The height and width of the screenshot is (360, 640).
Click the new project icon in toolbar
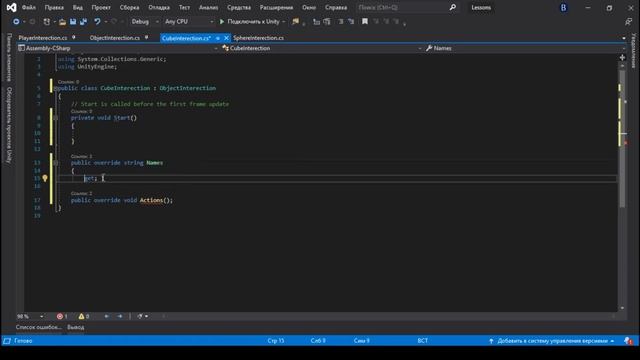47,22
